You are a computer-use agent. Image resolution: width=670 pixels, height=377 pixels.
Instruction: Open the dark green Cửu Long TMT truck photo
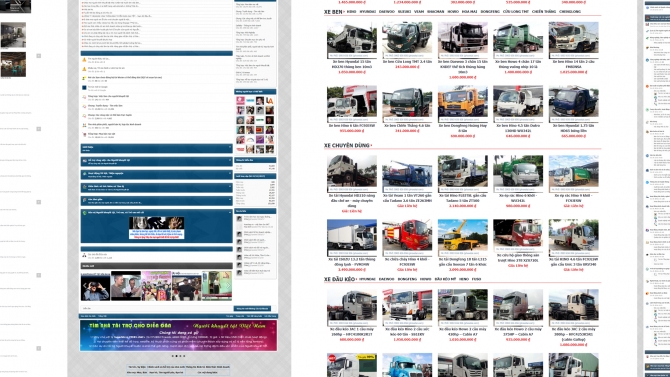(x=407, y=40)
